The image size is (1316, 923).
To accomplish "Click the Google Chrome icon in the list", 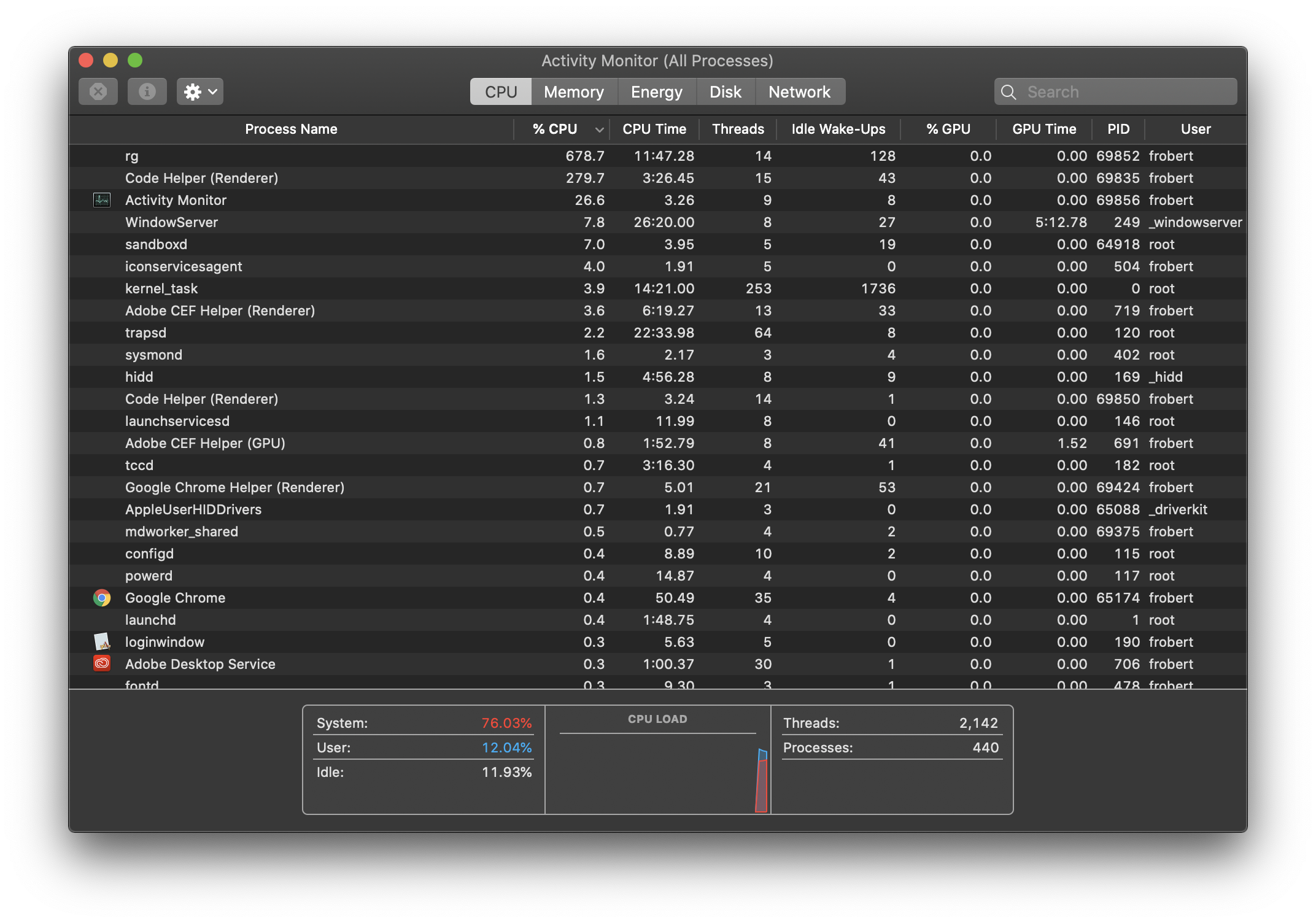I will coord(101,598).
